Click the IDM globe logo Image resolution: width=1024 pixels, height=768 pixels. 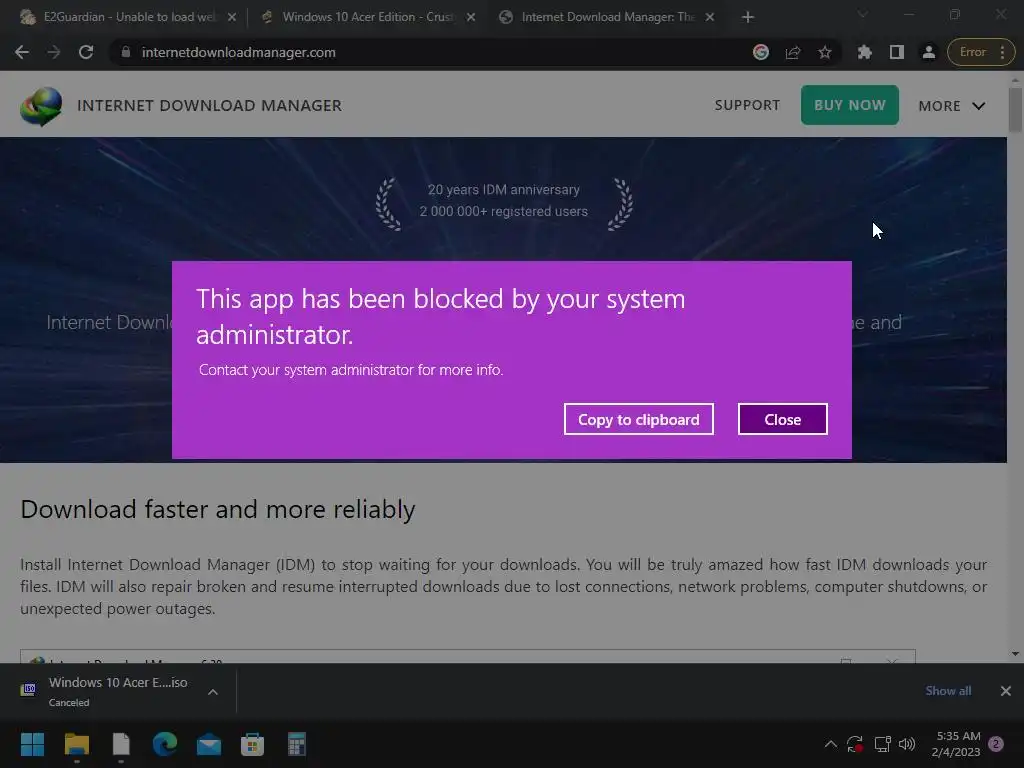tap(41, 106)
